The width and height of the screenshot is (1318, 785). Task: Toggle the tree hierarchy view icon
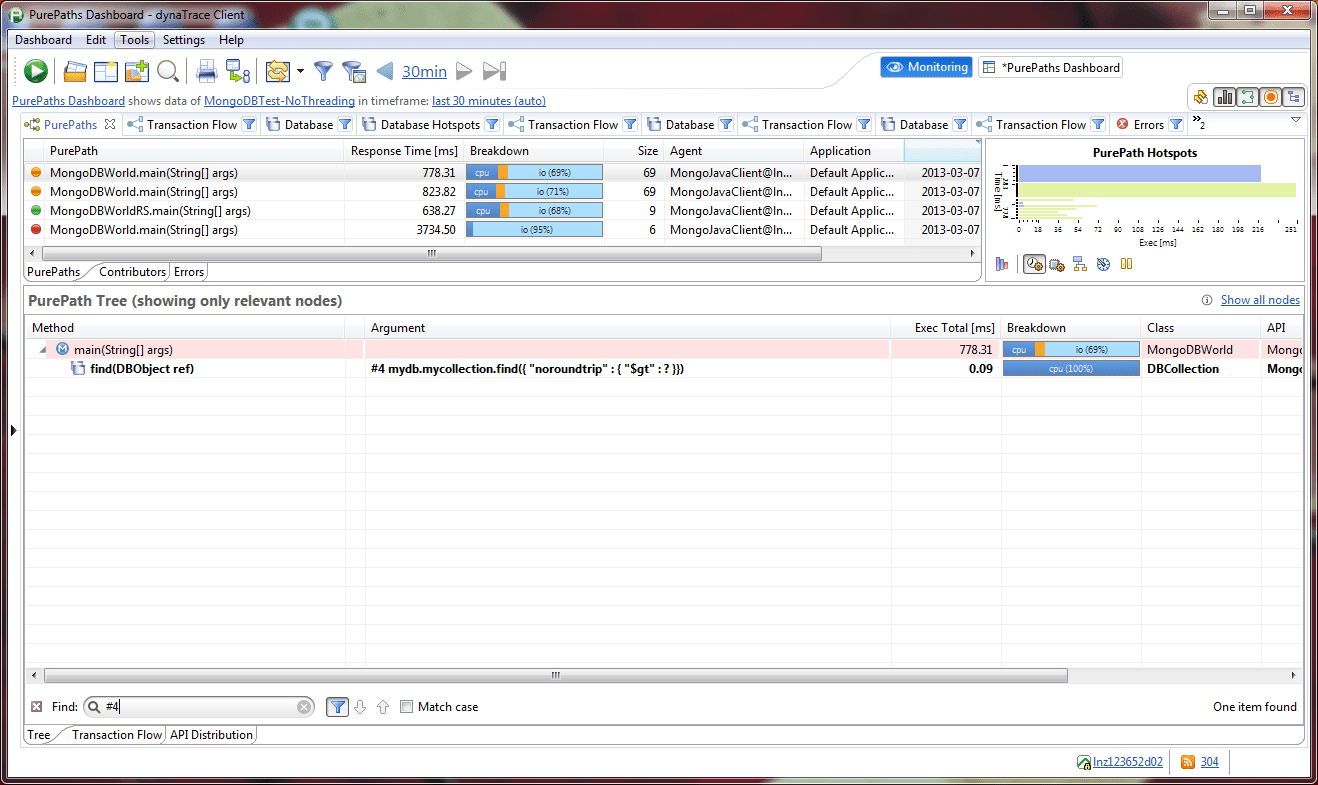pos(1294,97)
